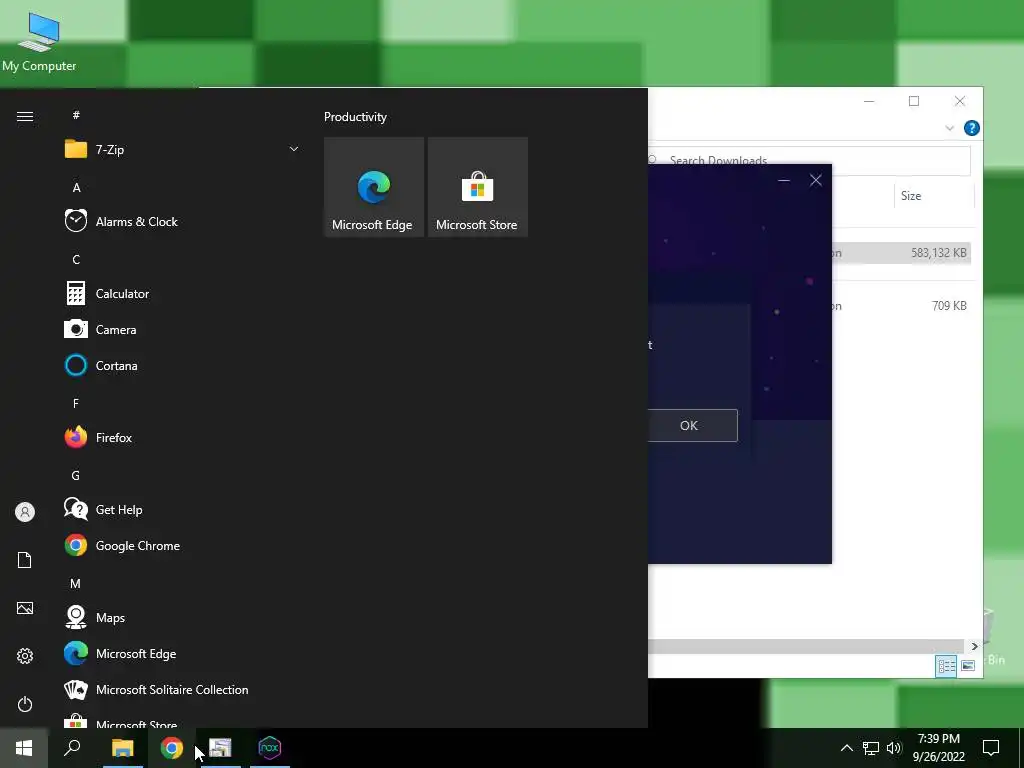Screen dimensions: 1024x768
Task: Open Documents from the Start sidebar
Action: tap(25, 560)
